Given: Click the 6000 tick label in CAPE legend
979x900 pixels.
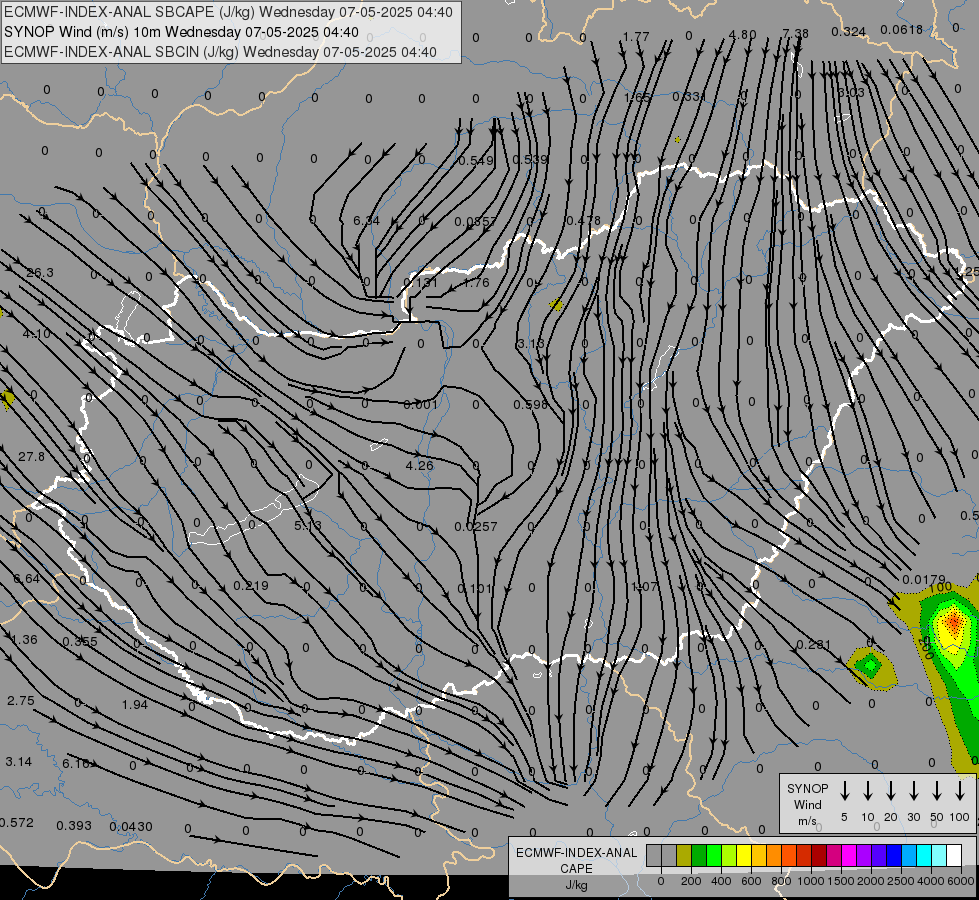Looking at the screenshot, I should pyautogui.click(x=961, y=881).
